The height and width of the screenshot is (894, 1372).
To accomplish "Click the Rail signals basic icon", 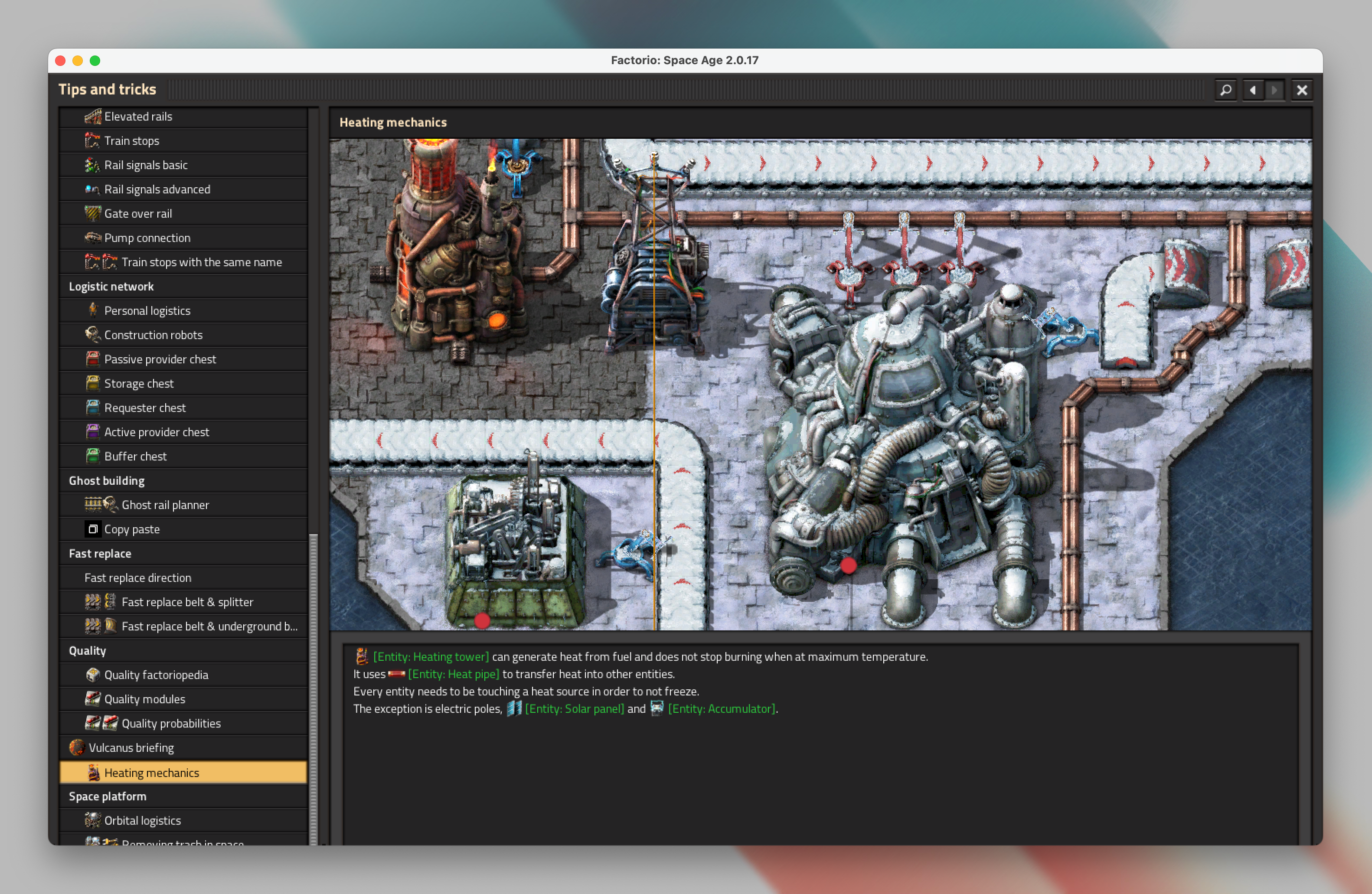I will point(93,165).
